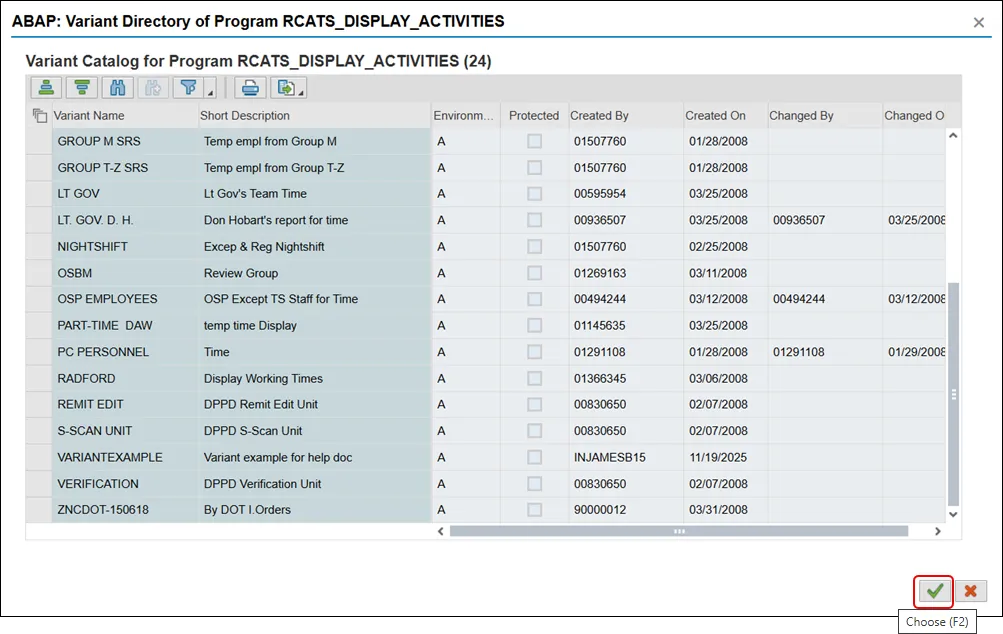This screenshot has height=634, width=1003.
Task: Click the horizontal scrollbar right arrow
Action: [x=937, y=531]
